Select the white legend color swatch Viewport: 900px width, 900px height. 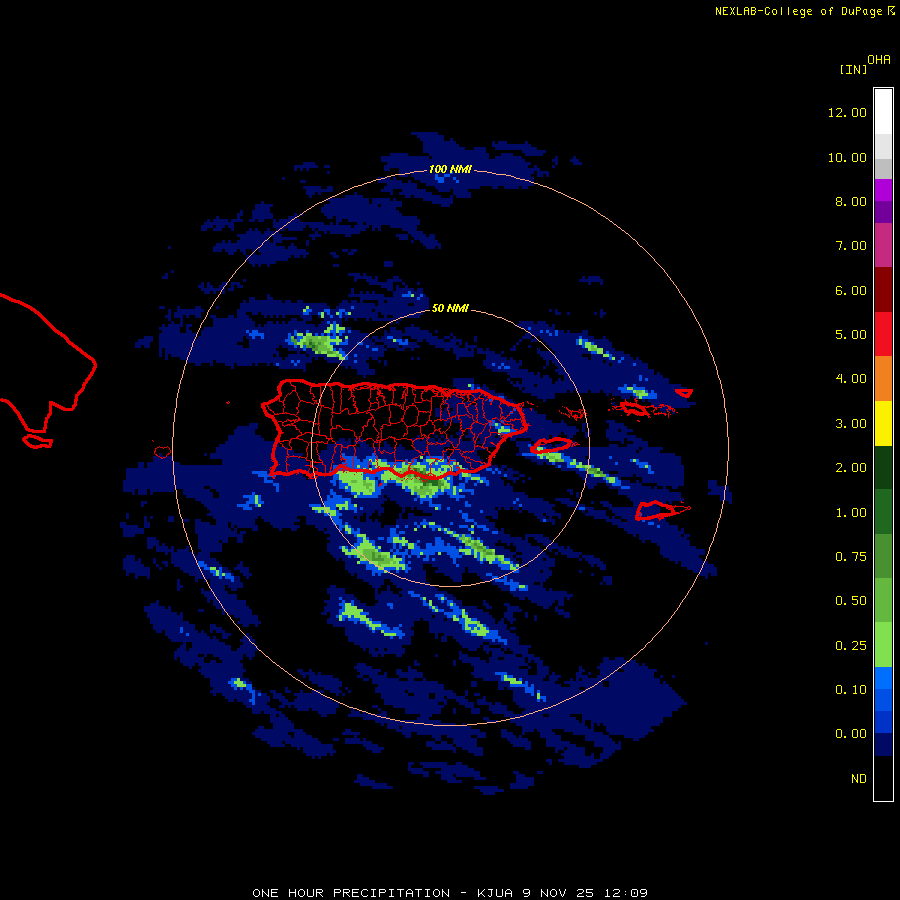[x=883, y=111]
